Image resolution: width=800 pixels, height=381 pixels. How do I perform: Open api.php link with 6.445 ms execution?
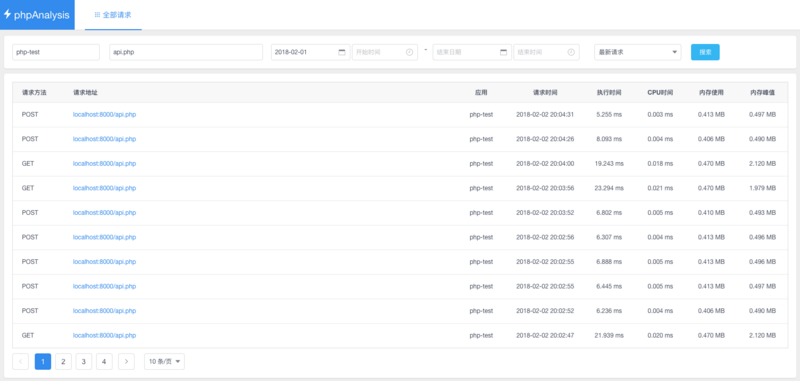(x=105, y=287)
